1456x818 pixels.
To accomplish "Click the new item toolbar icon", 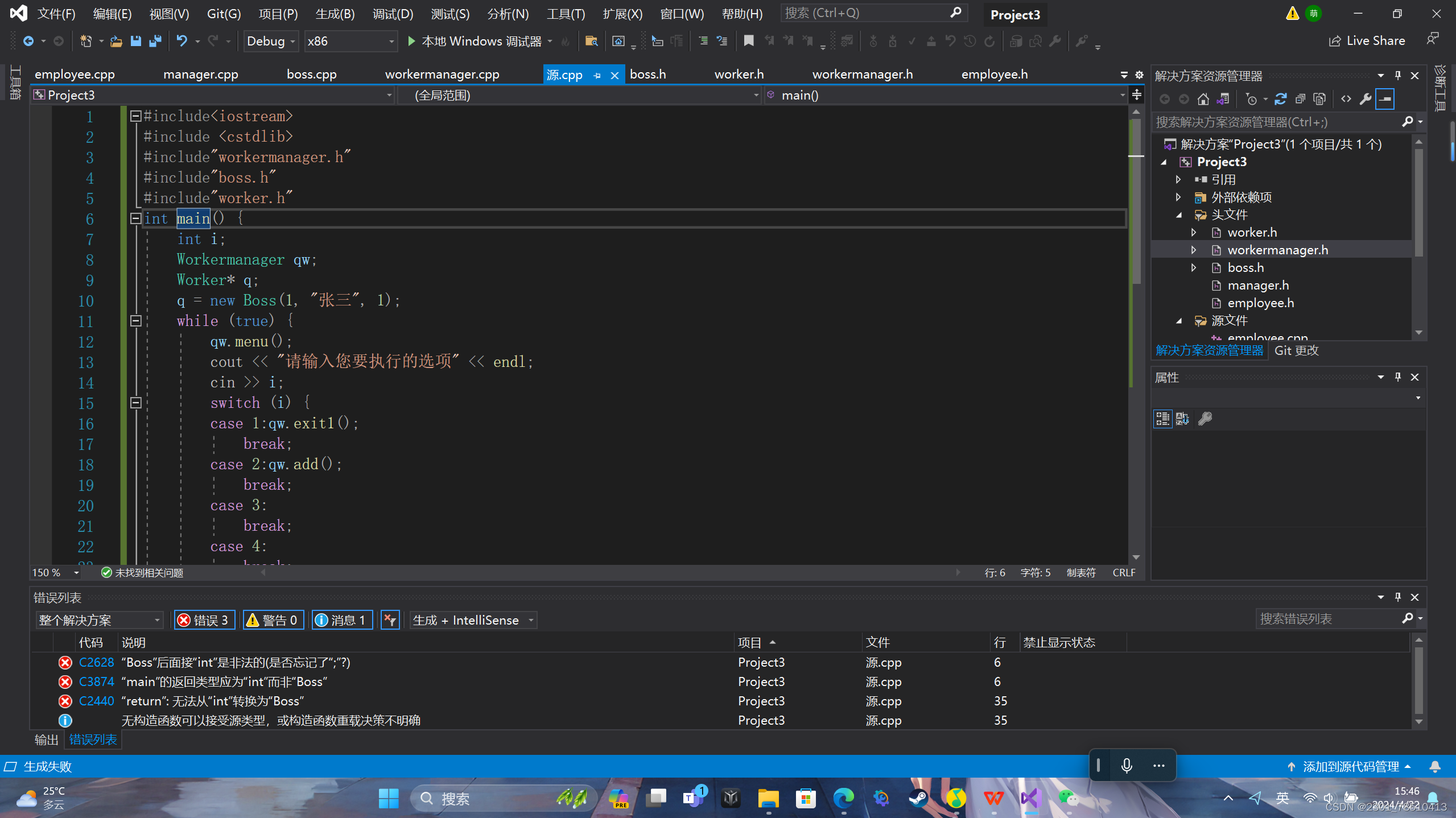I will pos(86,41).
